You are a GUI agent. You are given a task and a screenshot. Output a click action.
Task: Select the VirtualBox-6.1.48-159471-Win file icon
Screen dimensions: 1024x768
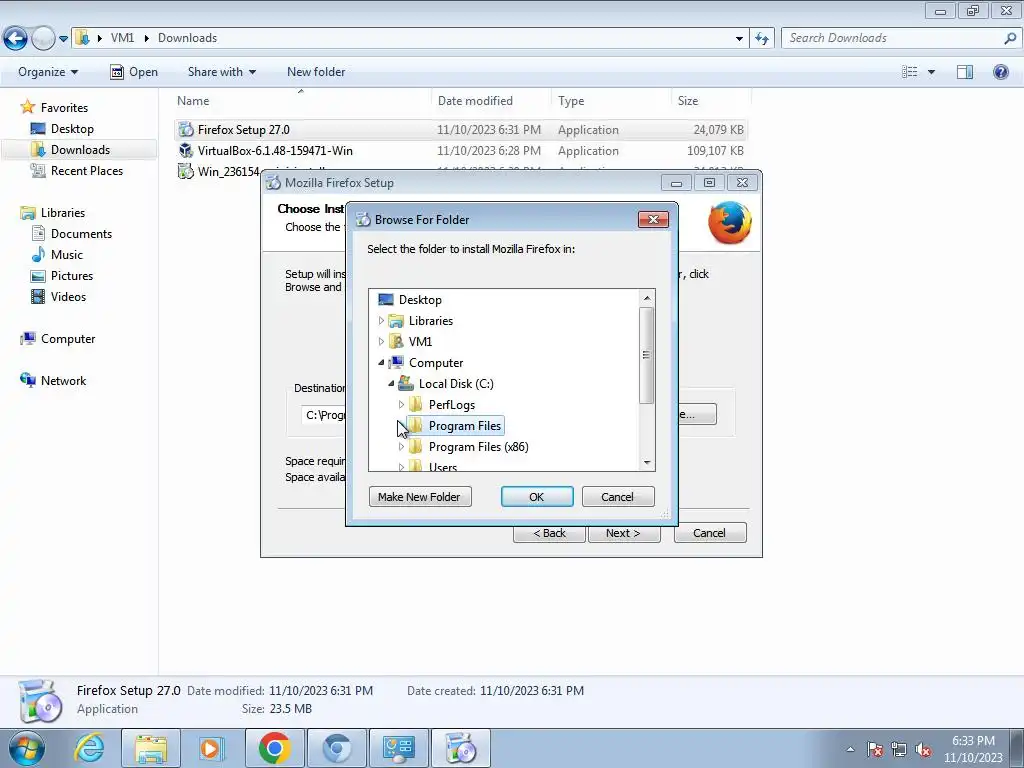186,150
